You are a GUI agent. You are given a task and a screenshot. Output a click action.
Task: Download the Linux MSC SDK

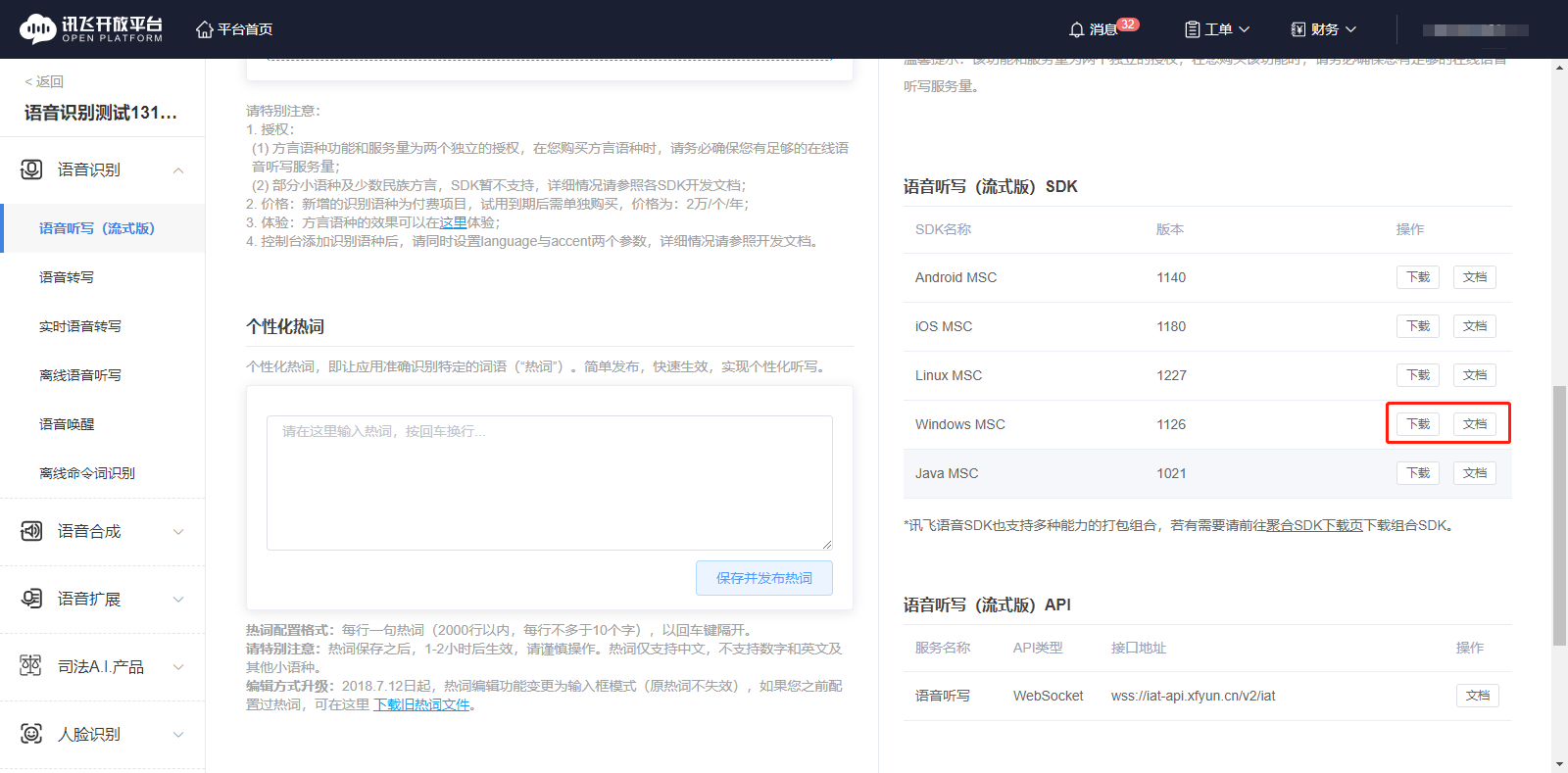tap(1418, 375)
